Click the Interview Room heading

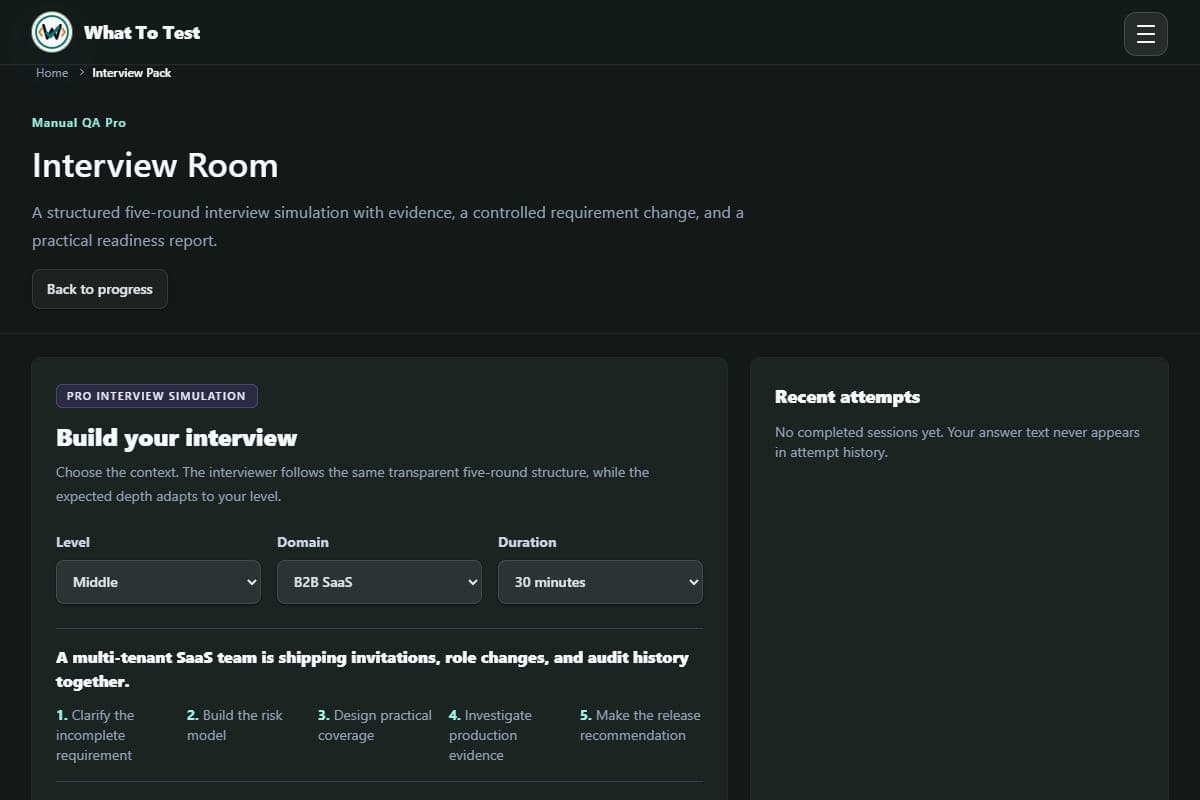coord(155,165)
